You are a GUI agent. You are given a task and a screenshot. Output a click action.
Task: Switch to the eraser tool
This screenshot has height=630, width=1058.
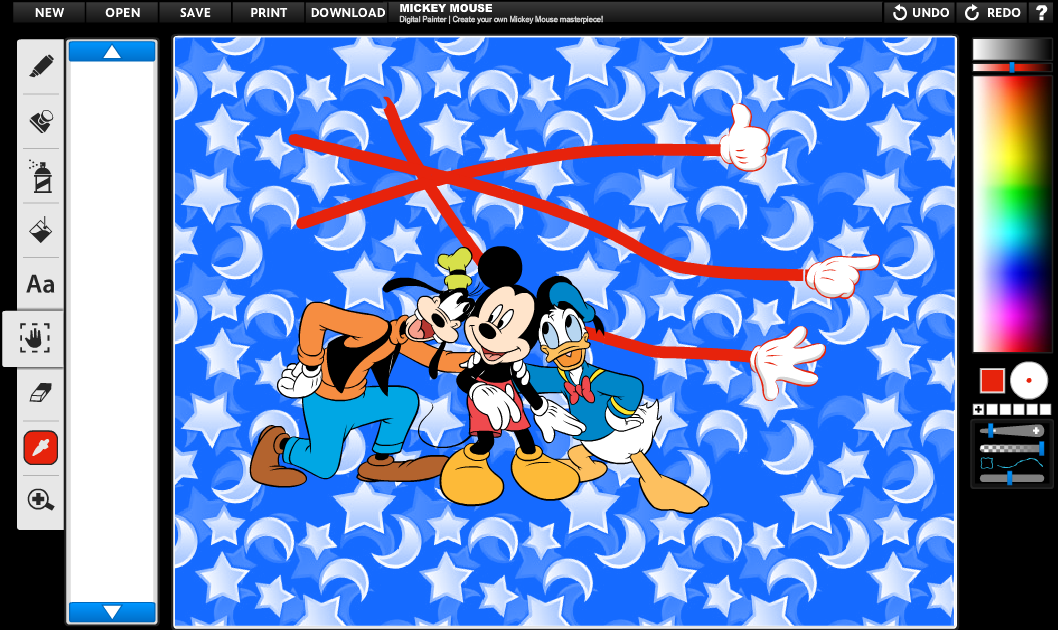[40, 393]
